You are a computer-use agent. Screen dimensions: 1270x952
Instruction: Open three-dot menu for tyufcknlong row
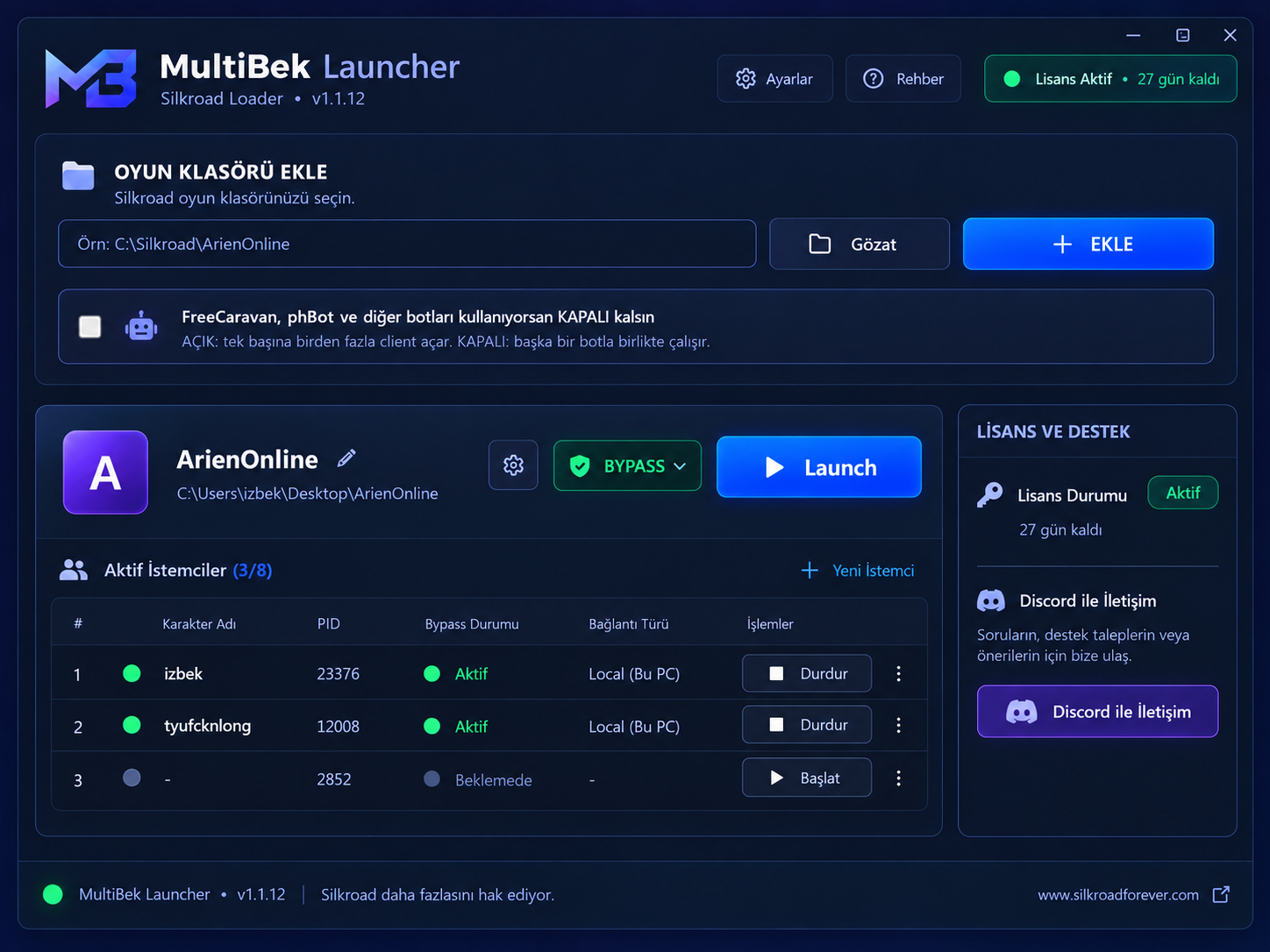(x=898, y=725)
